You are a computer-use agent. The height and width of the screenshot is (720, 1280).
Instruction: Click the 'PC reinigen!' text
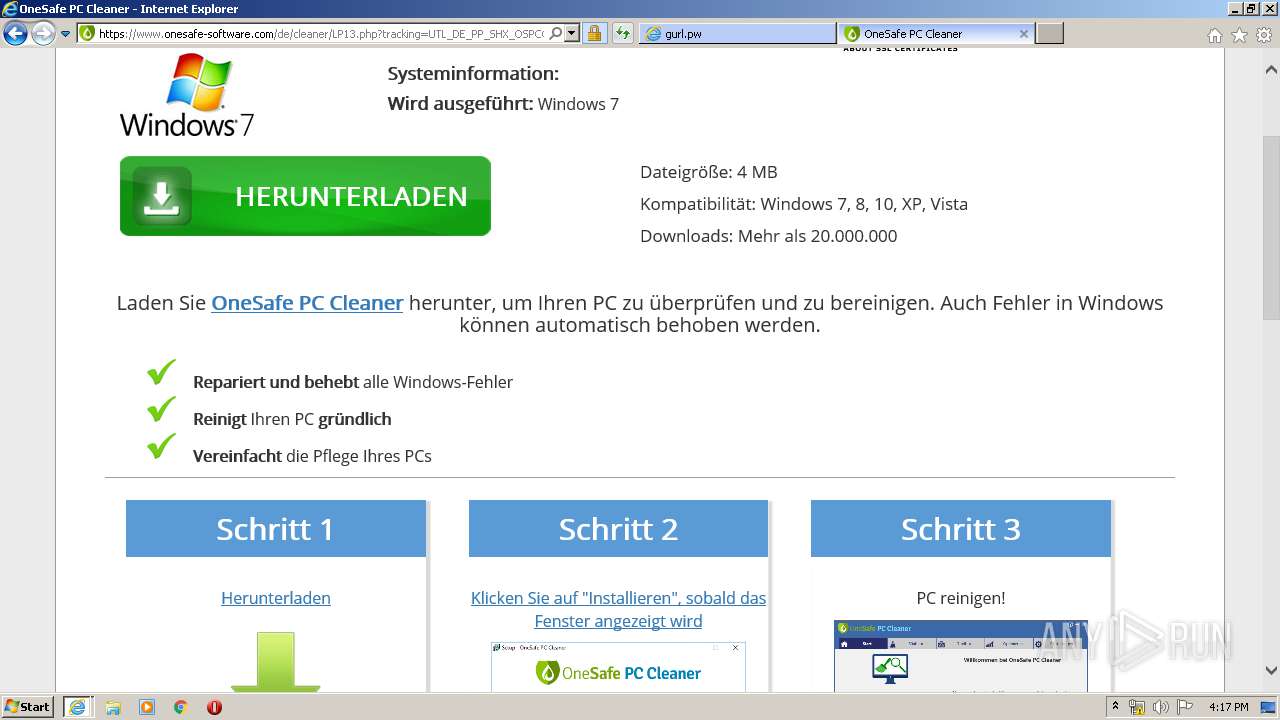point(961,598)
